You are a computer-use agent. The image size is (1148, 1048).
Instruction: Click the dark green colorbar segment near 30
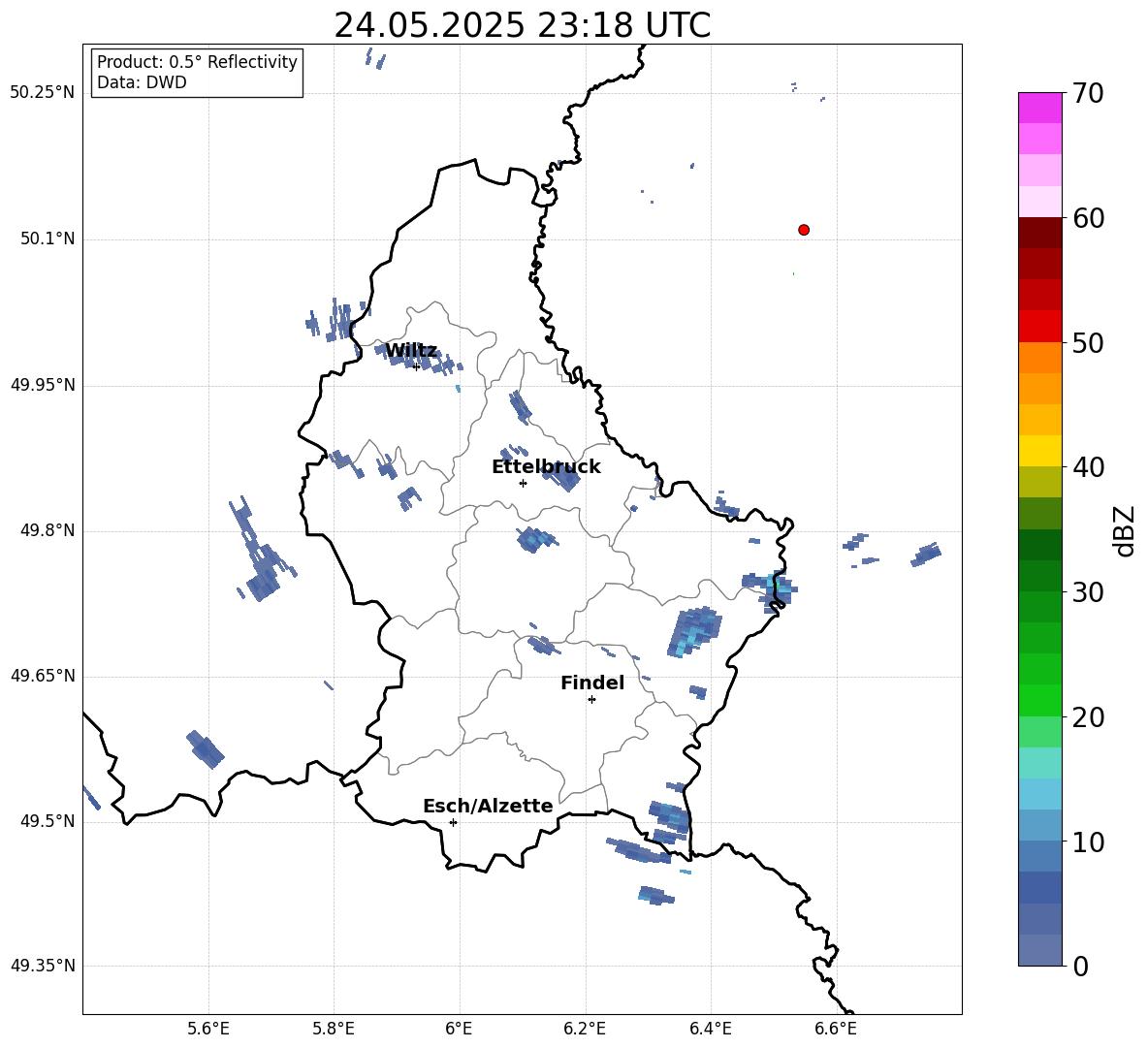click(x=1039, y=576)
